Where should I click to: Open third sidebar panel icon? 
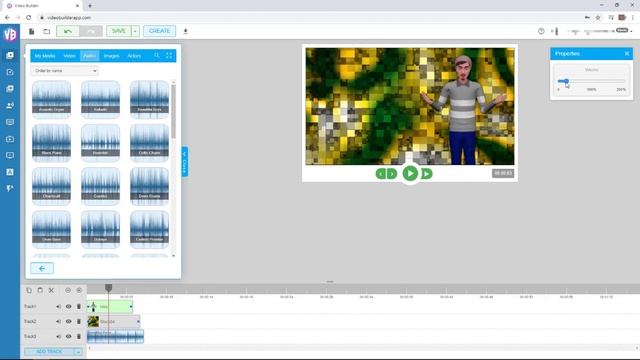click(10, 89)
